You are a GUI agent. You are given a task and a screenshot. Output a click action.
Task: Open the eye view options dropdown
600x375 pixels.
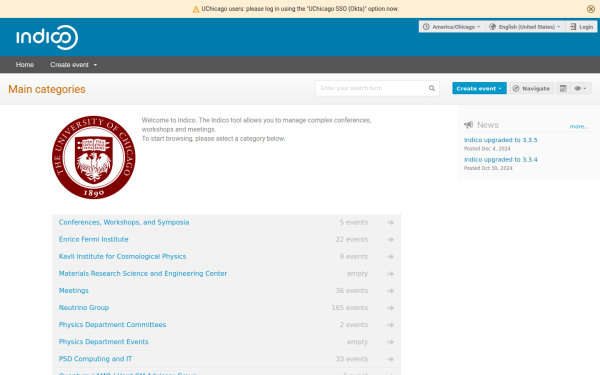580,88
